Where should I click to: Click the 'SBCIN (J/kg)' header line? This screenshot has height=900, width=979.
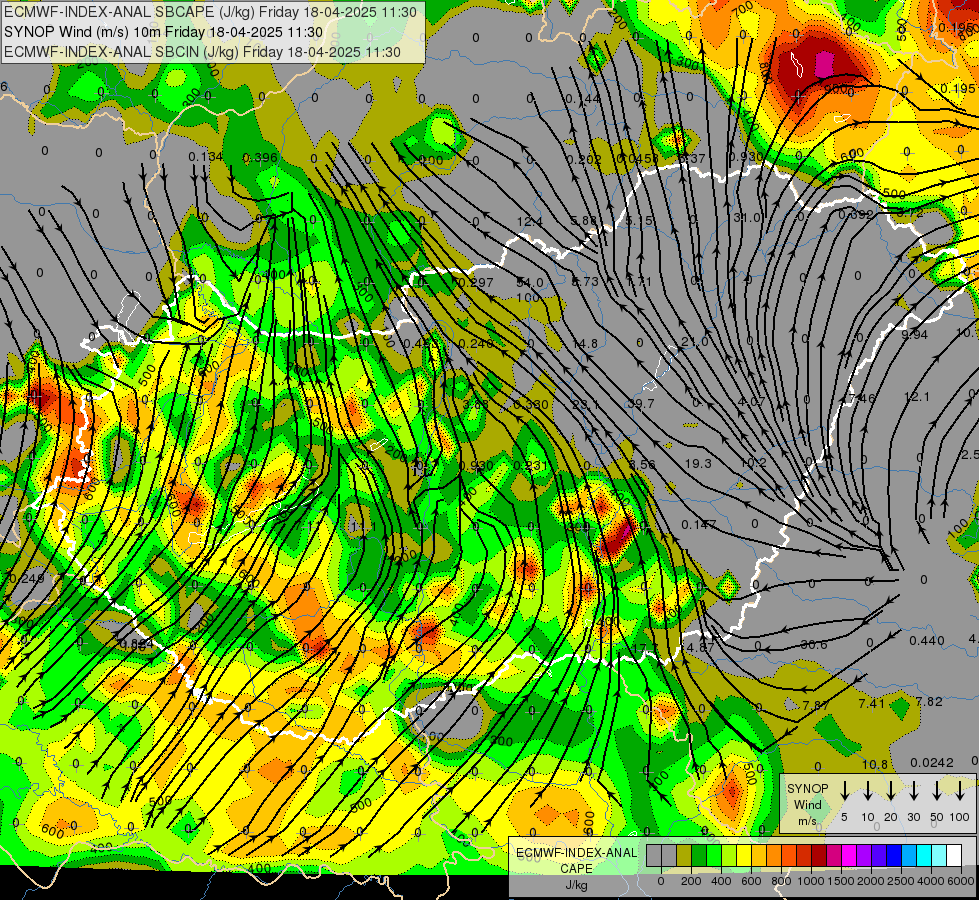click(202, 52)
